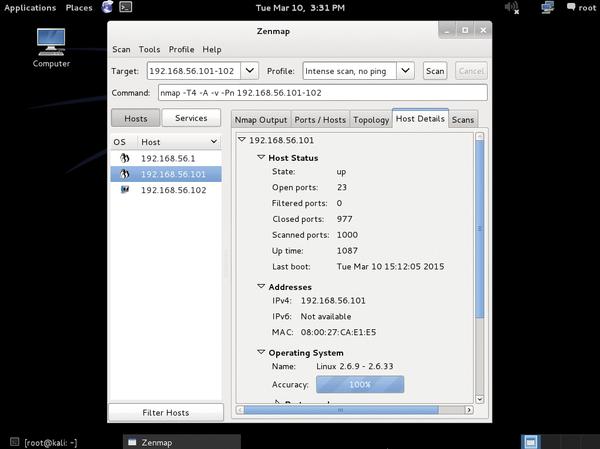Collapse the Addresses section

coord(261,286)
